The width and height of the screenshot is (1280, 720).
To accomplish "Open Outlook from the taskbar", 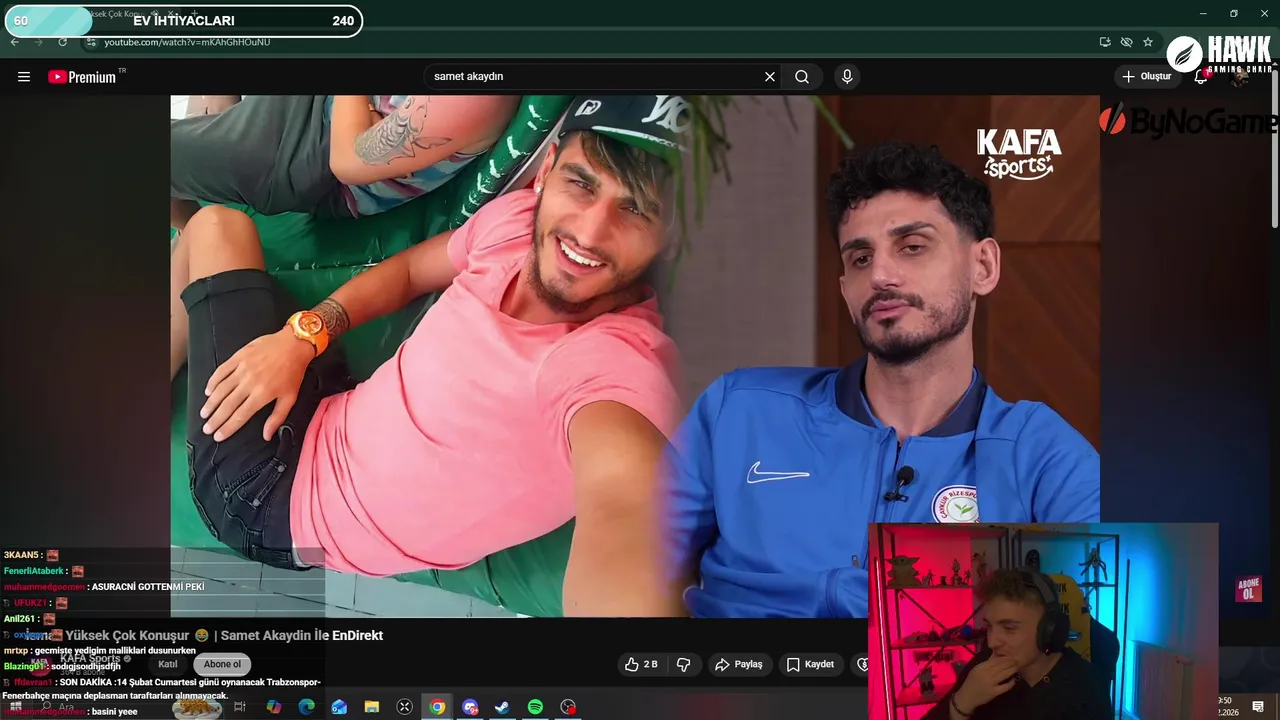I will click(x=339, y=707).
